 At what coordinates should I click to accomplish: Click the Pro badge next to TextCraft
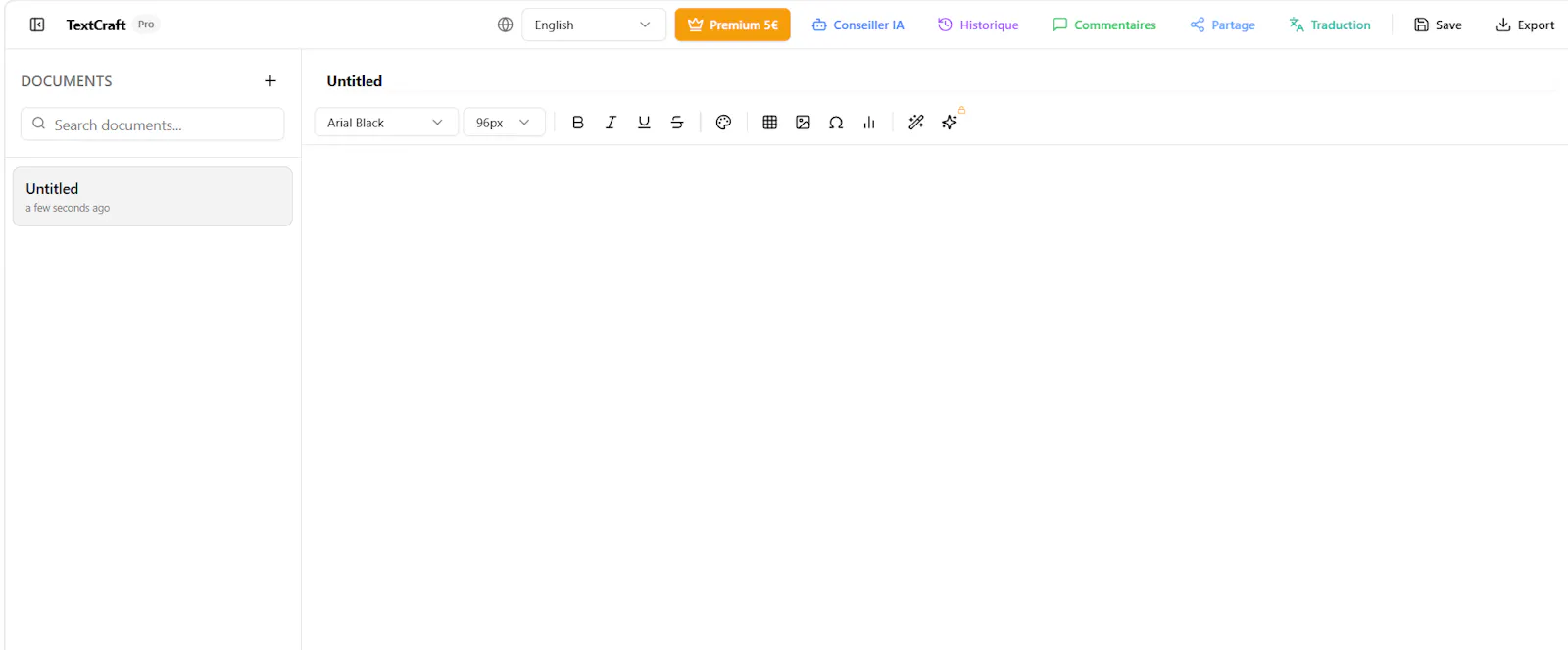pos(146,25)
